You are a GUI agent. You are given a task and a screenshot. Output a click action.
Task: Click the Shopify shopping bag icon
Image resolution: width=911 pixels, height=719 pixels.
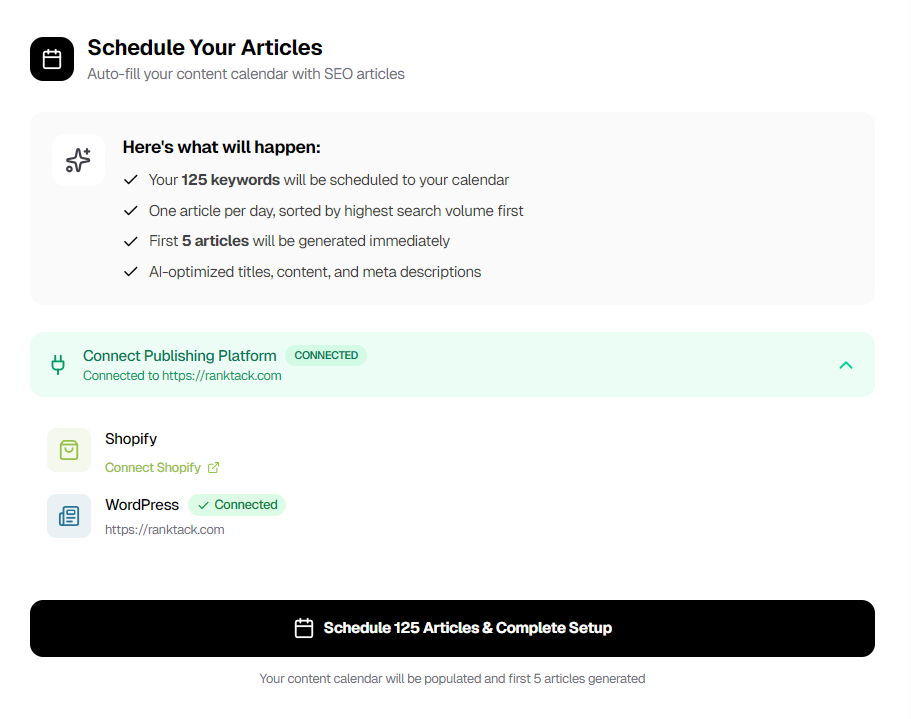[x=69, y=450]
